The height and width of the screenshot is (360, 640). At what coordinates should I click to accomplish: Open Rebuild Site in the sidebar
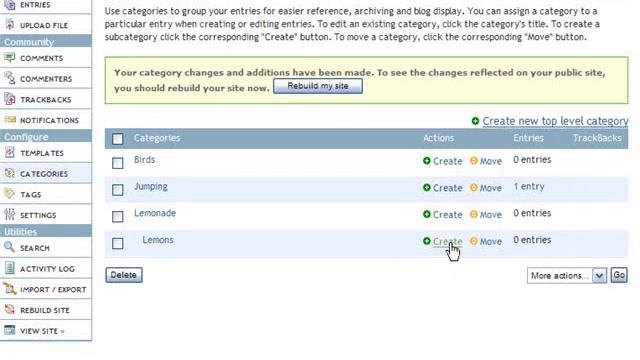coord(46,310)
